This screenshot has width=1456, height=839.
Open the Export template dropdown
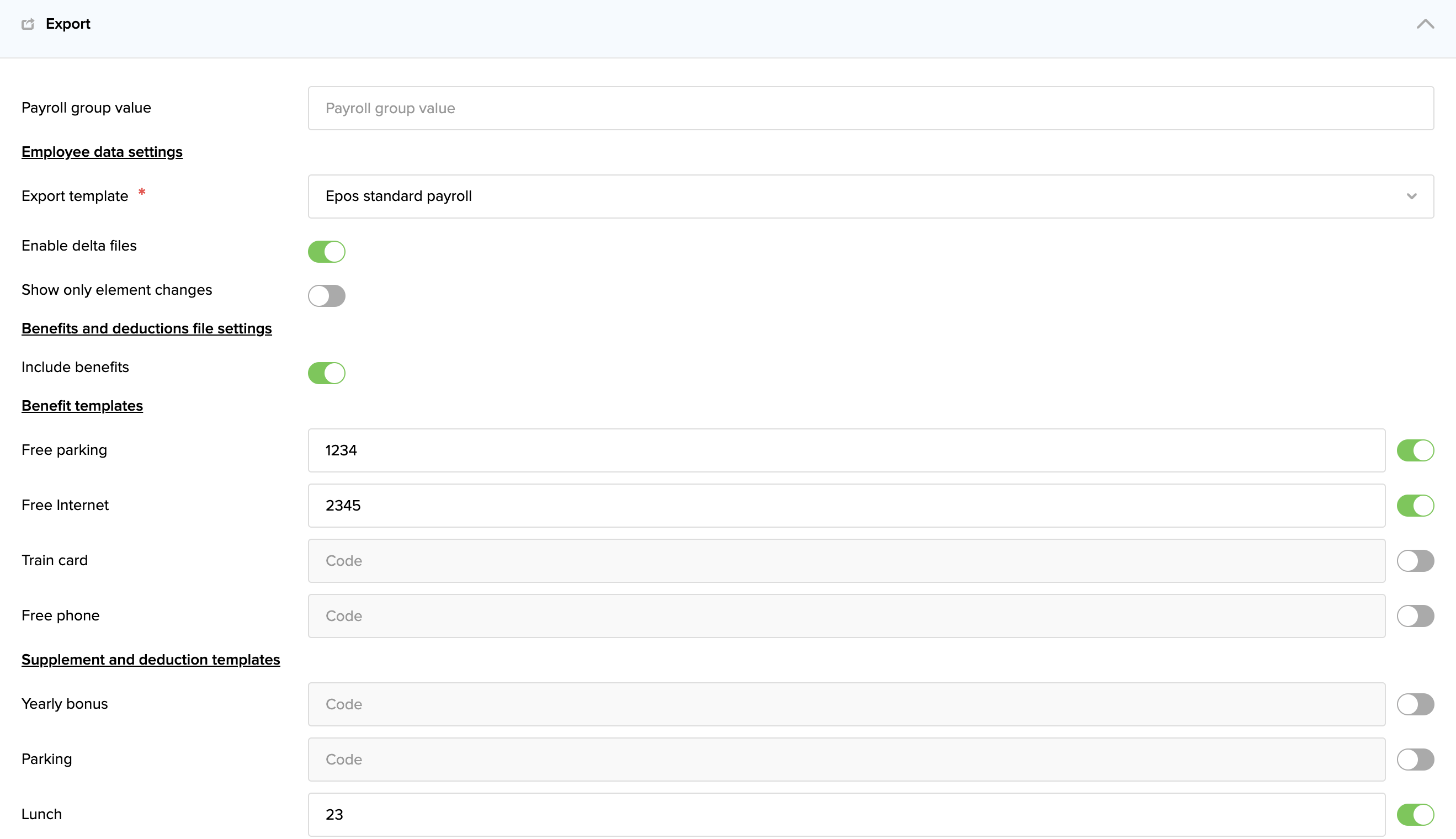pos(870,197)
